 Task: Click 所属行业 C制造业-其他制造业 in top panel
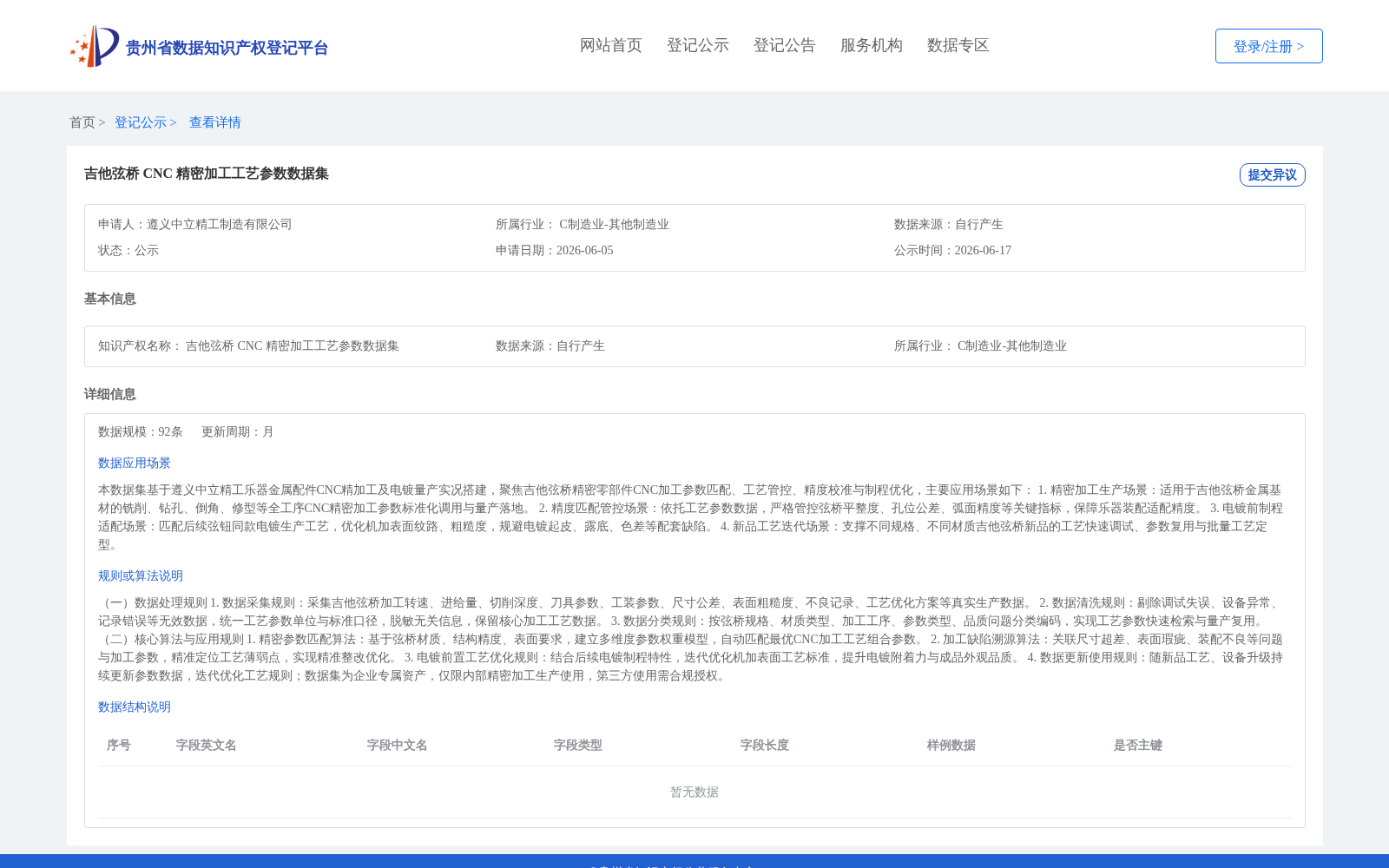click(x=583, y=224)
